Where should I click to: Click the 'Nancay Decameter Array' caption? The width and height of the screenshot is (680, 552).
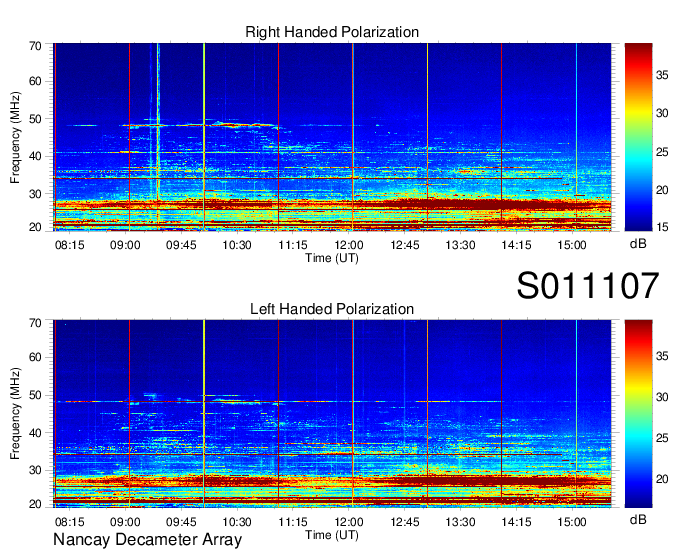pos(147,540)
